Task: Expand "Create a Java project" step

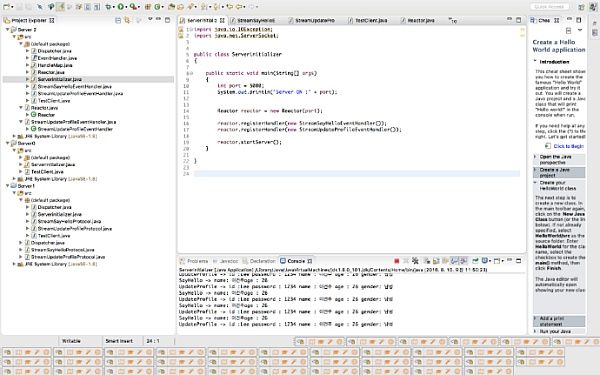Action: point(535,170)
